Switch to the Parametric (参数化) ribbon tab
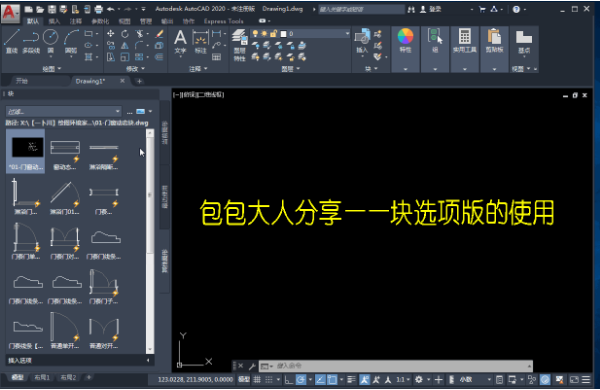Image resolution: width=600 pixels, height=390 pixels. 100,21
